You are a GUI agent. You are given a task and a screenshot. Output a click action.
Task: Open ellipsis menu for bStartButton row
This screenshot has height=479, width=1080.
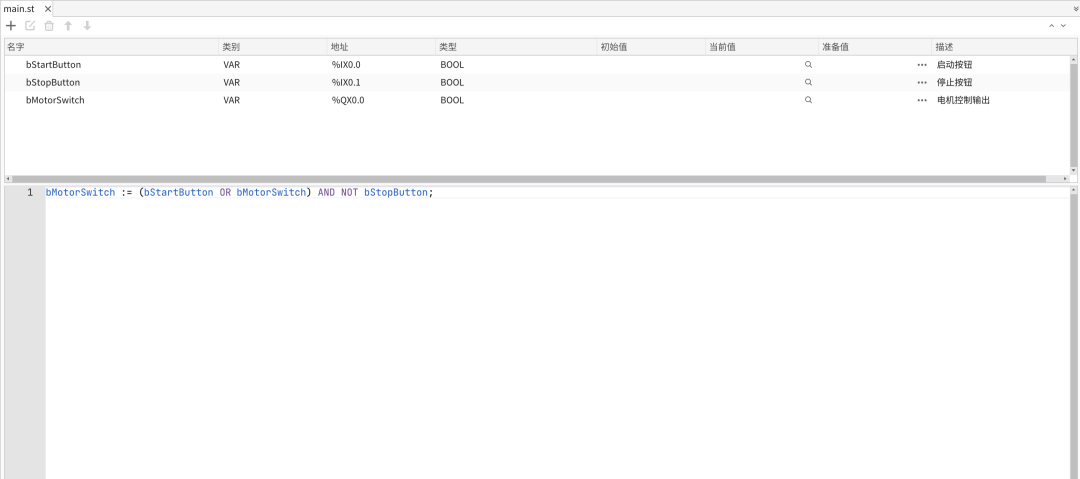click(922, 64)
